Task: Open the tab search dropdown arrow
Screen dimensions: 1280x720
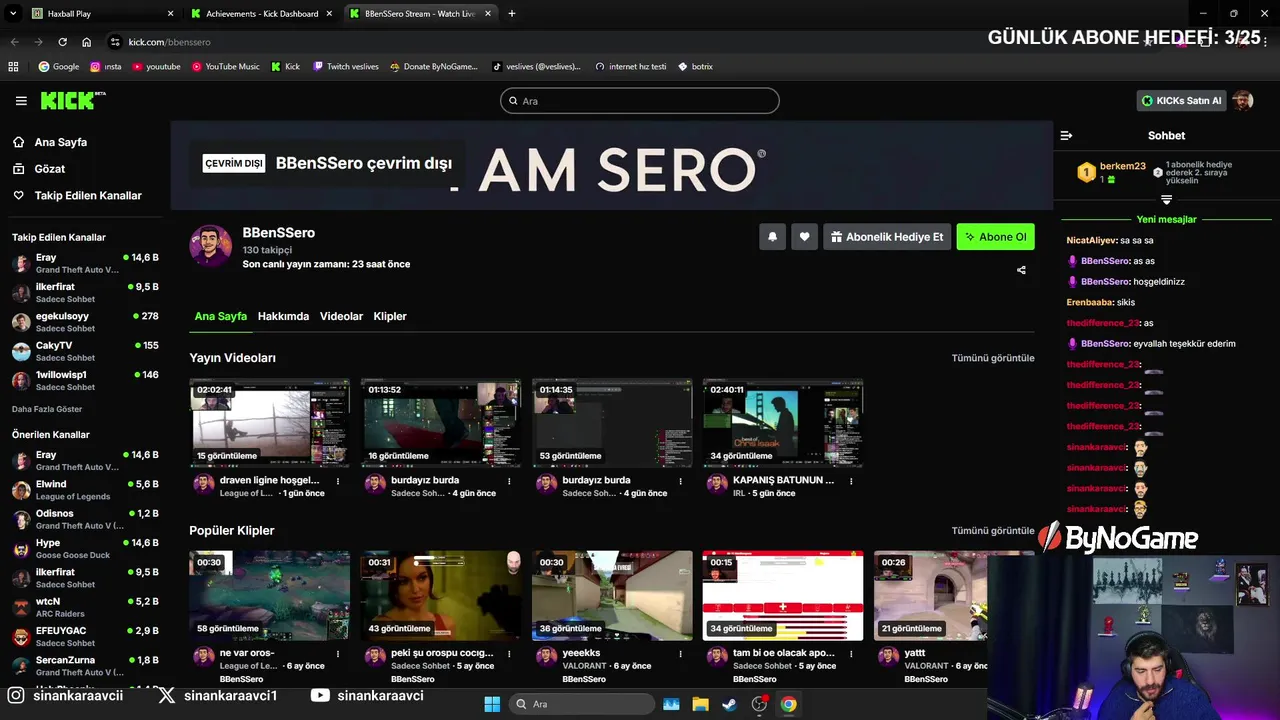Action: [x=13, y=14]
